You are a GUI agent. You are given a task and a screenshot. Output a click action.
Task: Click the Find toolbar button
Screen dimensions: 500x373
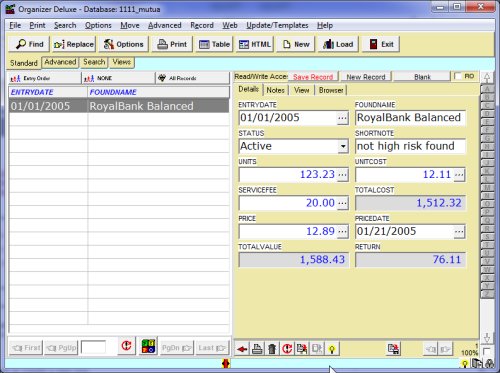pyautogui.click(x=29, y=44)
